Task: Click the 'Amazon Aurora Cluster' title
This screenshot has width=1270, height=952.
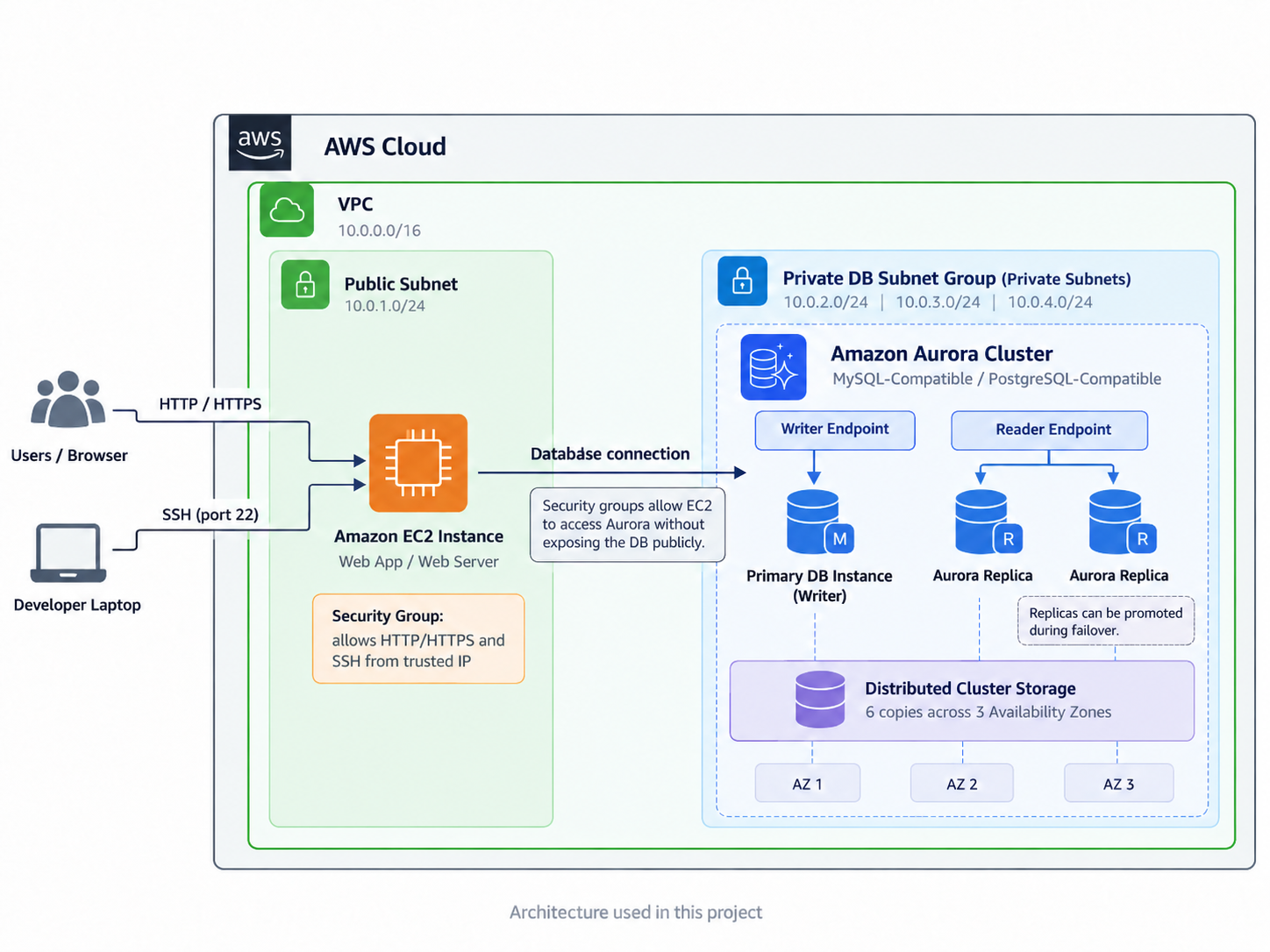Action: tap(942, 354)
